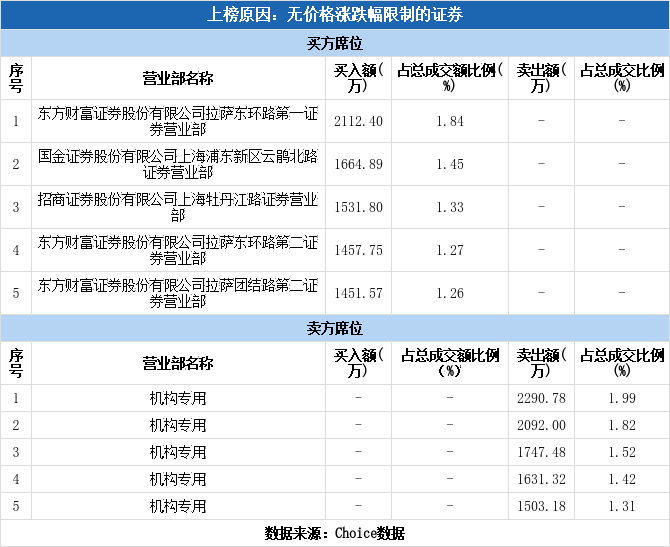Click buy percentage 1.84
The image size is (670, 547).
(x=450, y=121)
